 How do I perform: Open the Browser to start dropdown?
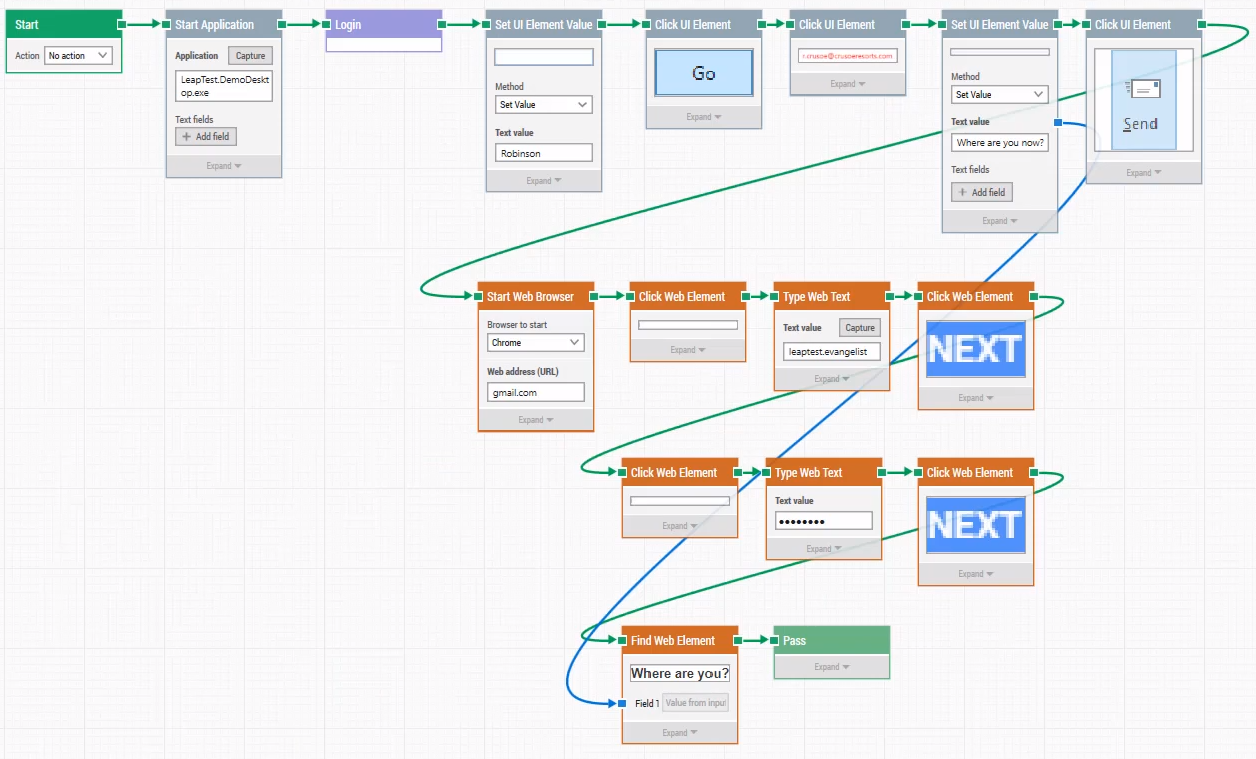pos(536,342)
